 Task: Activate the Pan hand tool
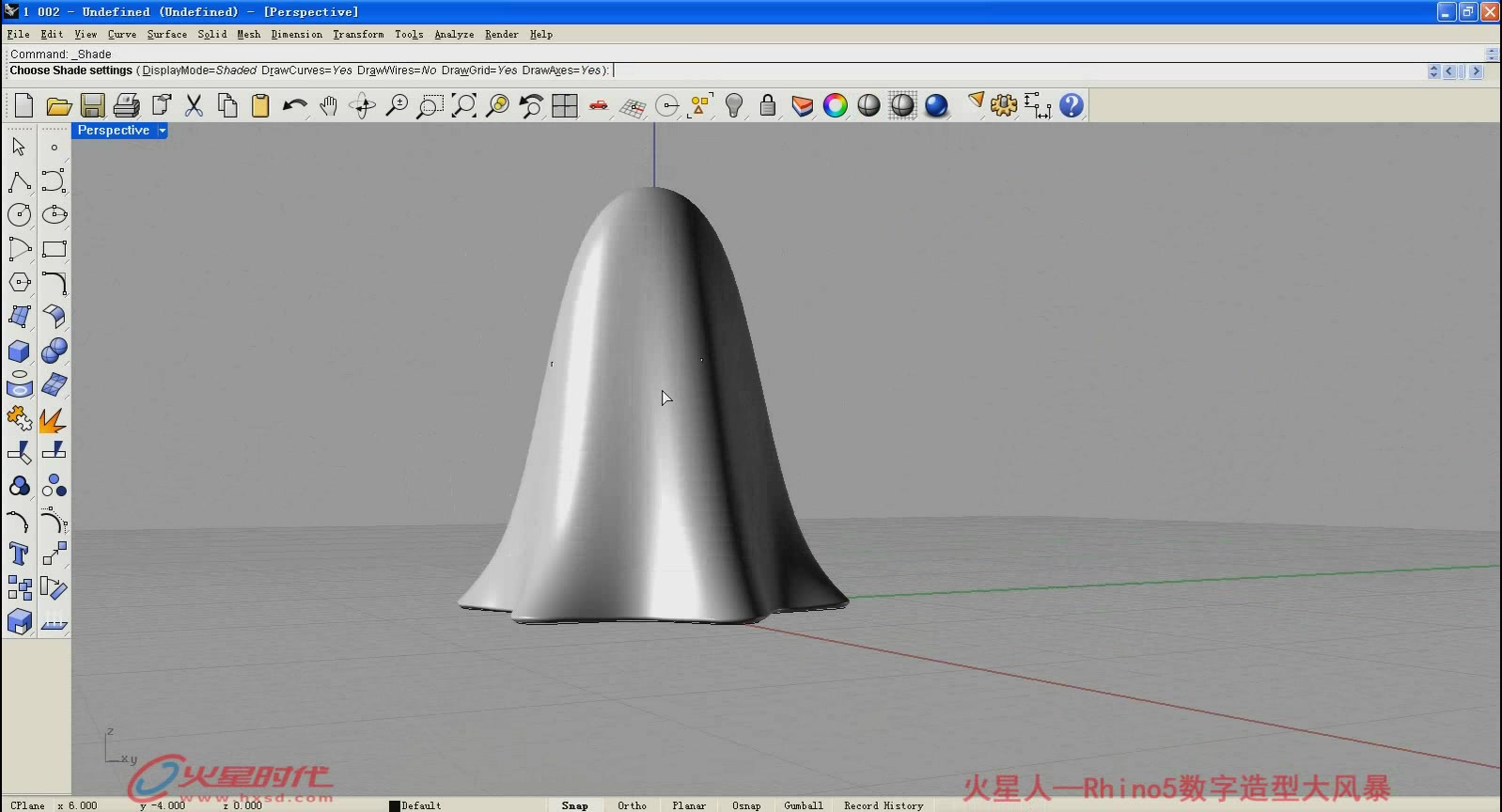(328, 105)
